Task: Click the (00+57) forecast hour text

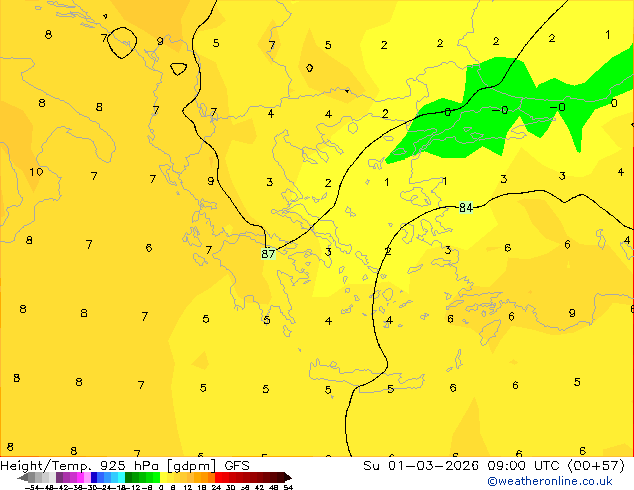Action: tap(596, 466)
